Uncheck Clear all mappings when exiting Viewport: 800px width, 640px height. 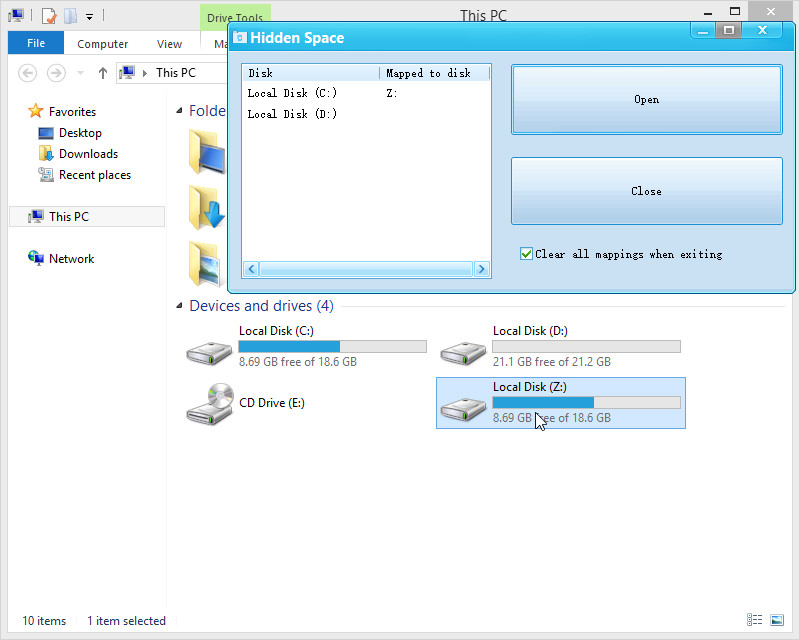[527, 253]
